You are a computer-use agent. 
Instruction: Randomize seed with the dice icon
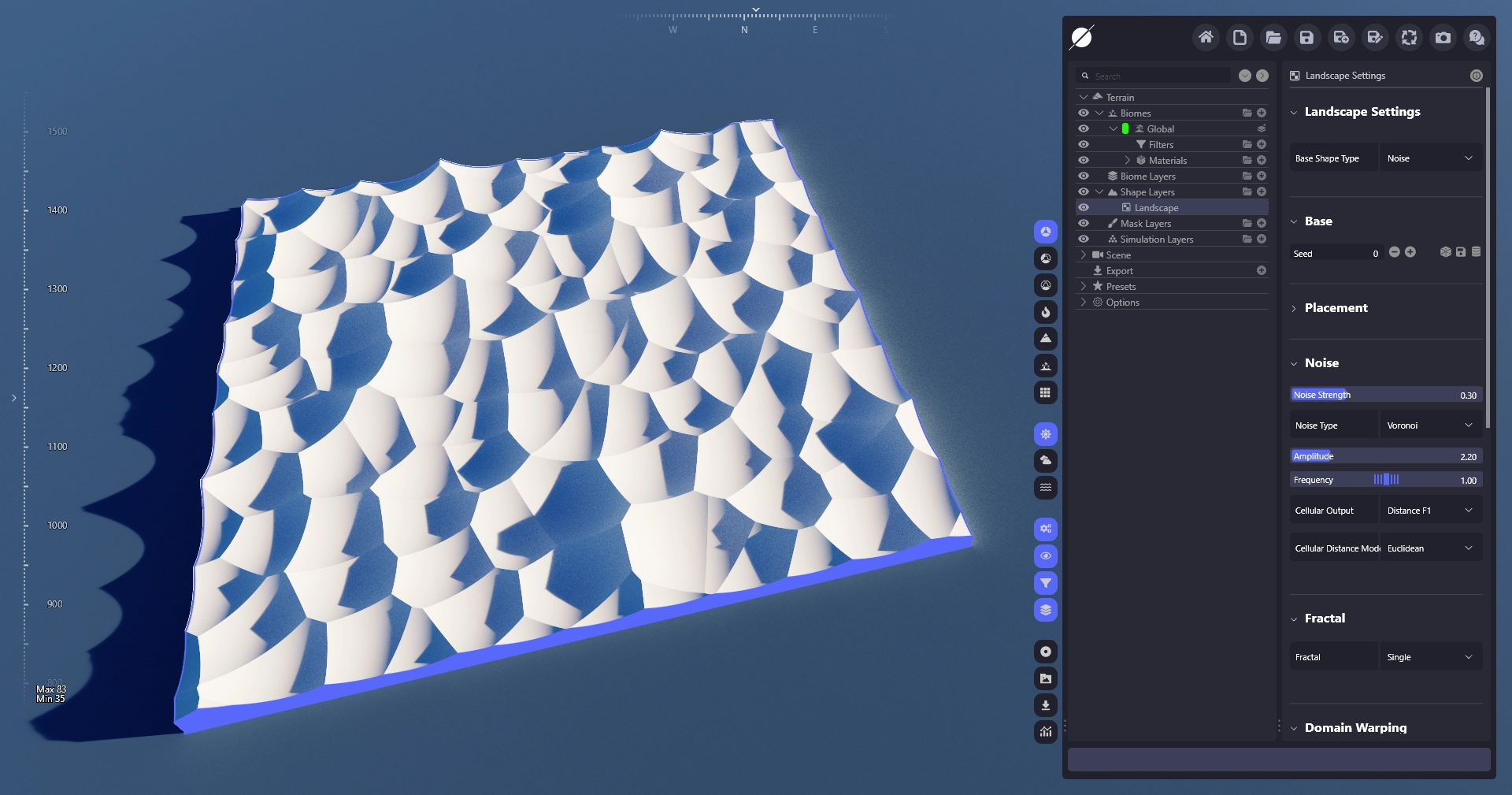[1445, 252]
